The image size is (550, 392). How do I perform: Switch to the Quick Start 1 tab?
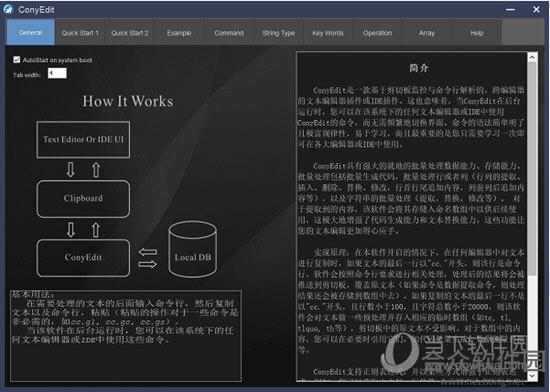[80, 33]
